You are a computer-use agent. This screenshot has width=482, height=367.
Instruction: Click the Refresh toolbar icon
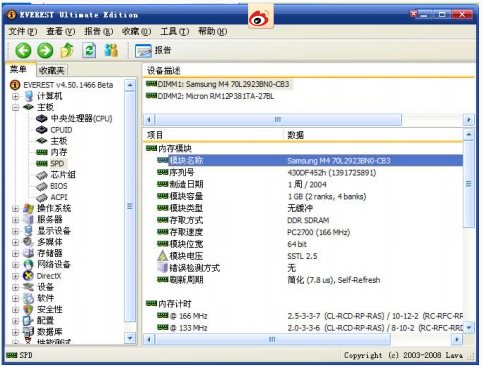coord(89,50)
